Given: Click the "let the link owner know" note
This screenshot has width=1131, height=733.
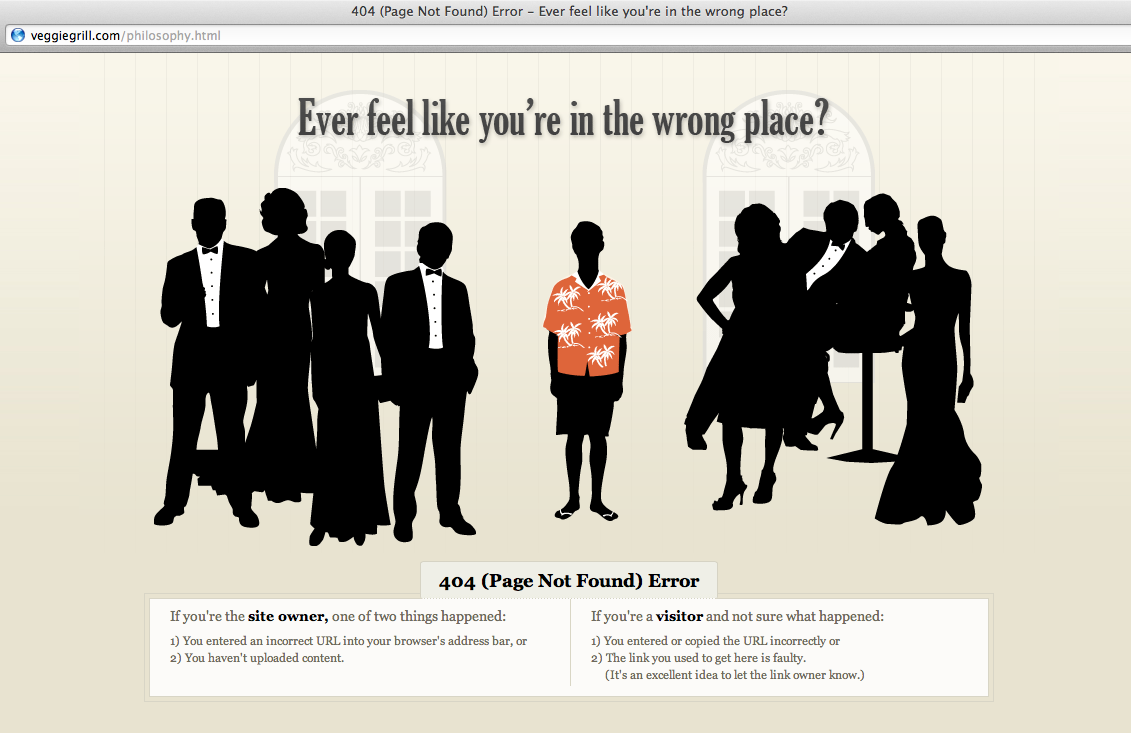Looking at the screenshot, I should [734, 675].
